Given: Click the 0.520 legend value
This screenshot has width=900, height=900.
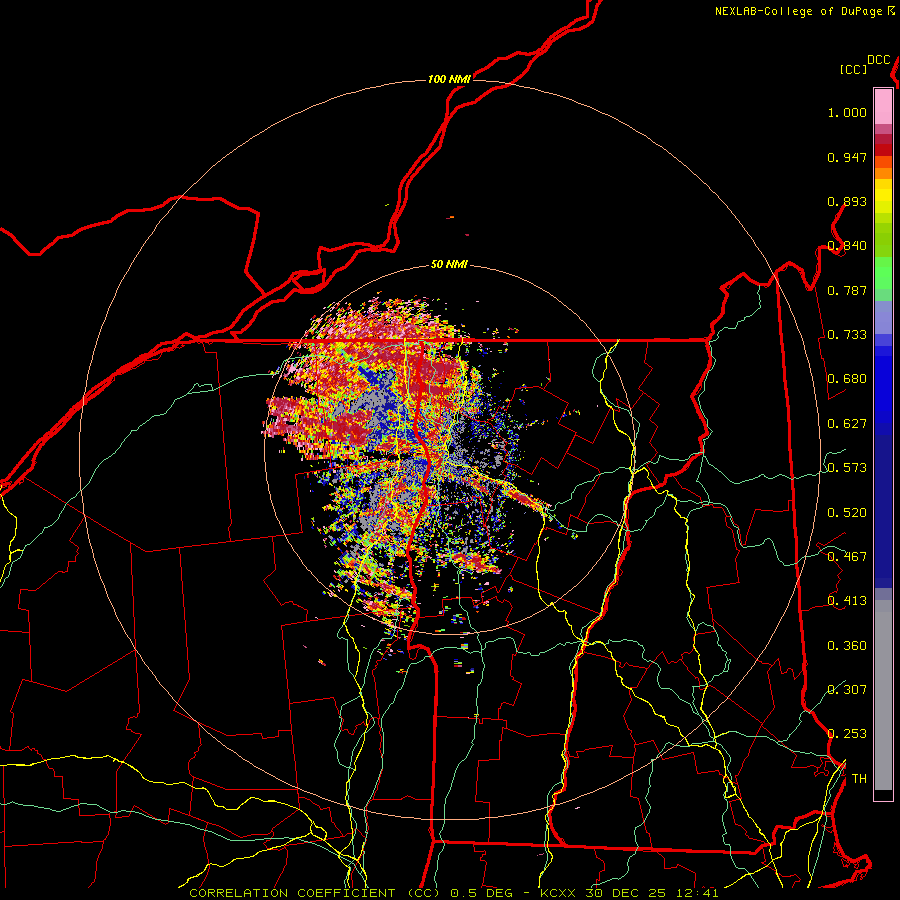Looking at the screenshot, I should tap(847, 513).
